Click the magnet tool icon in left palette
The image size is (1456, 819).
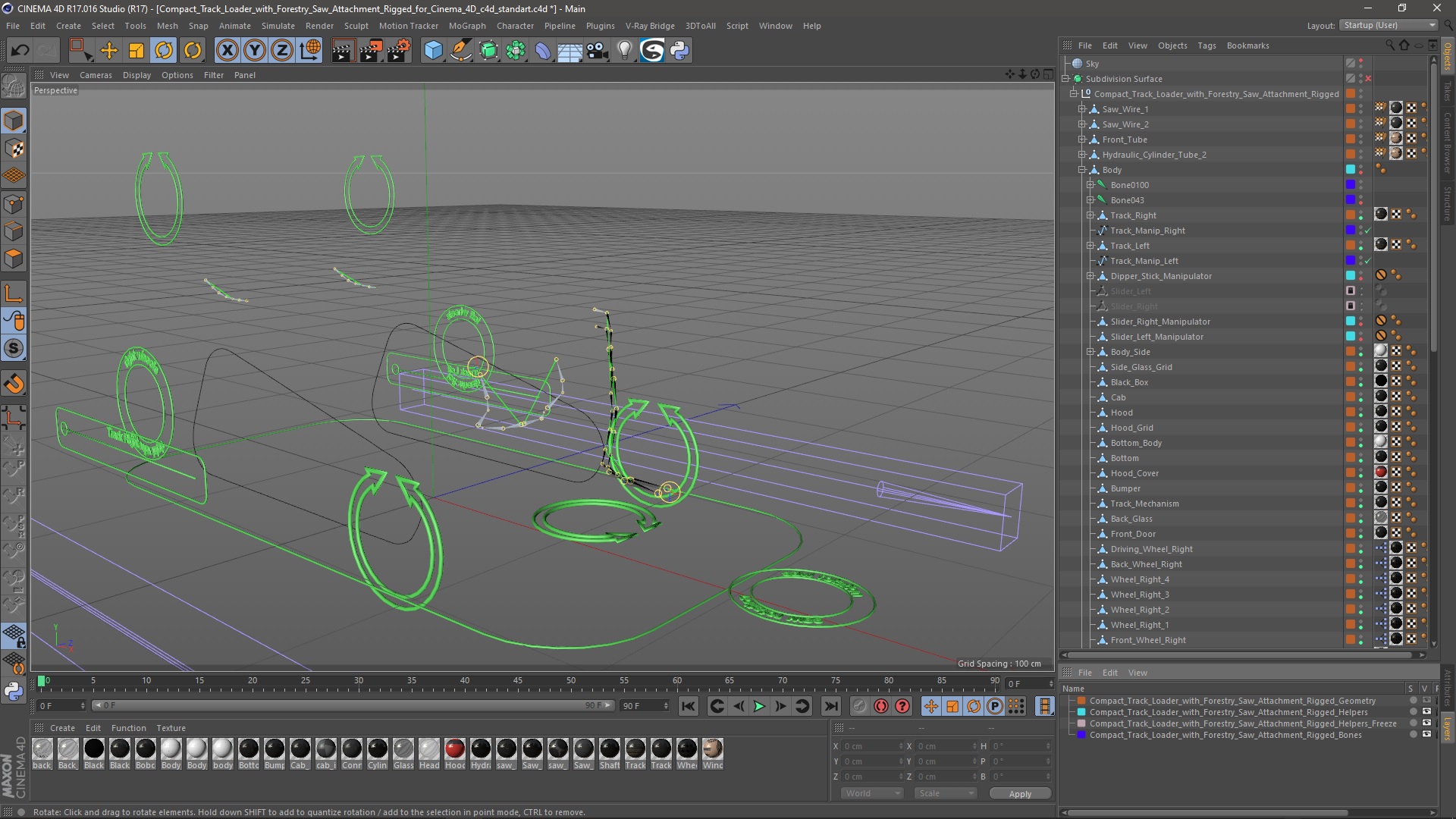tap(14, 384)
